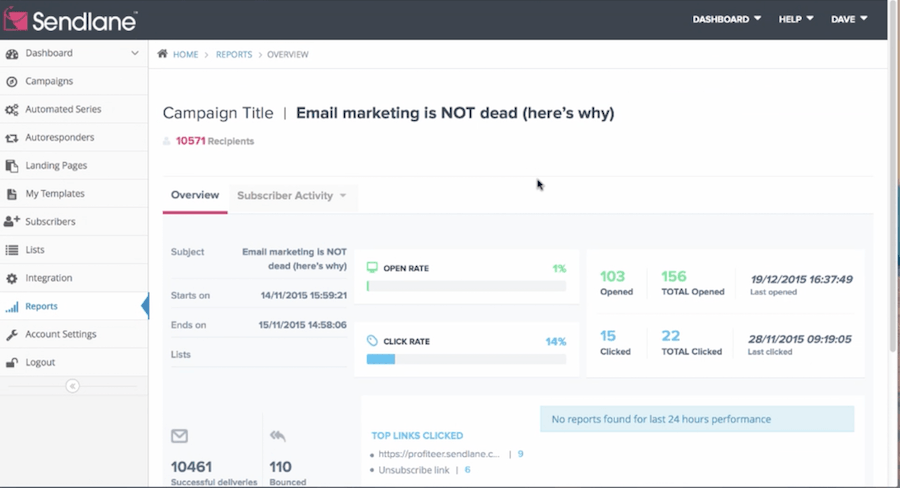Click the 6 count next to Unsubscribe link

467,470
